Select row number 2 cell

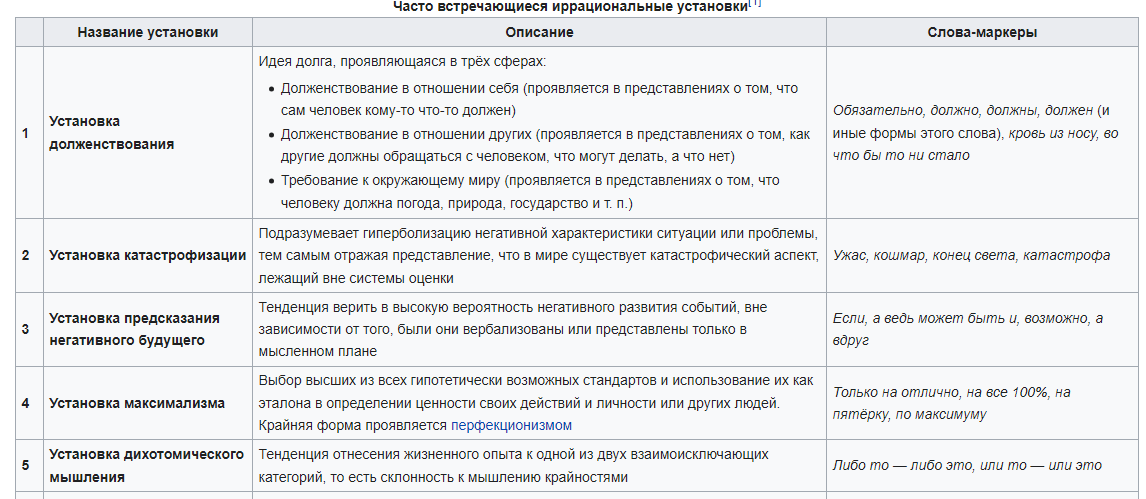point(25,255)
